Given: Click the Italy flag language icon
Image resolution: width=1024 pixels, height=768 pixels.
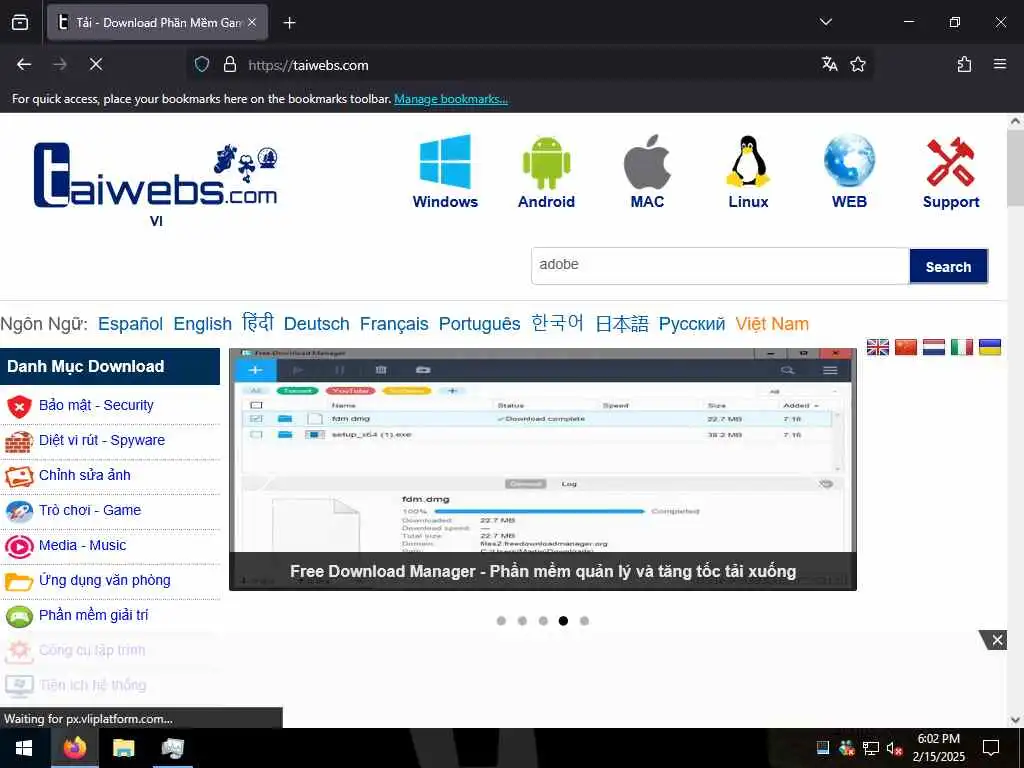Looking at the screenshot, I should click(x=962, y=347).
